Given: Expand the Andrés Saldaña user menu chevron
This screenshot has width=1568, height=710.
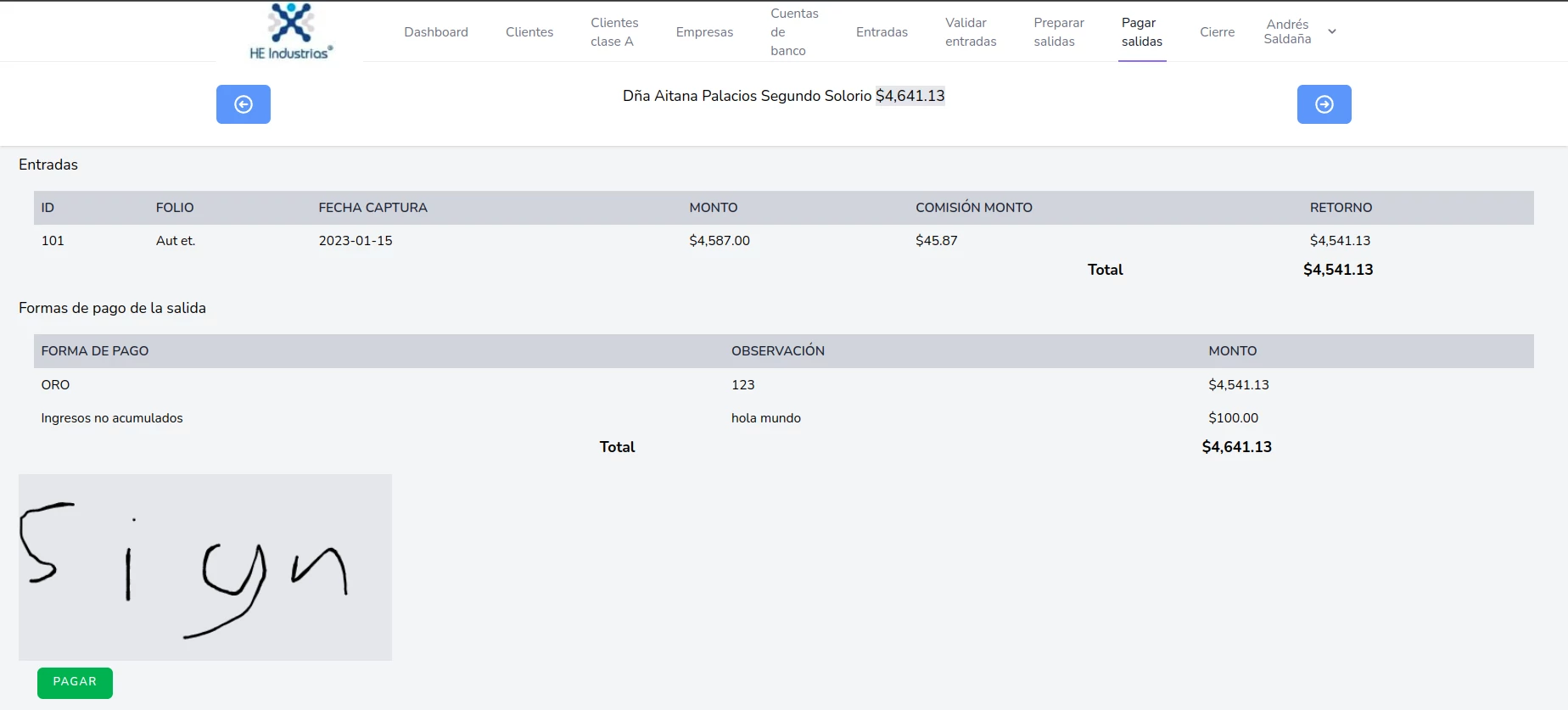Looking at the screenshot, I should [1332, 31].
